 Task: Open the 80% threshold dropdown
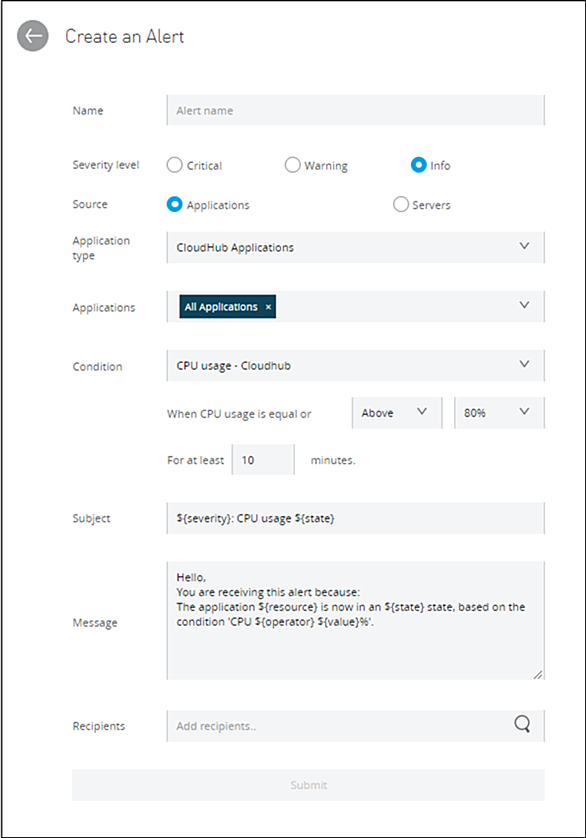point(499,413)
